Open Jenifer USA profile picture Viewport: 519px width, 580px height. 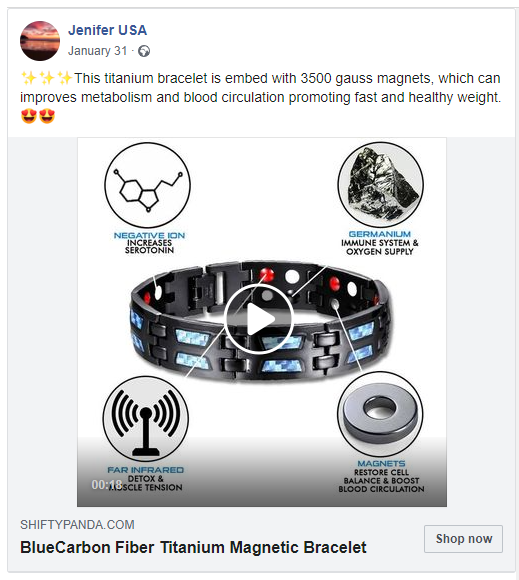click(x=40, y=41)
